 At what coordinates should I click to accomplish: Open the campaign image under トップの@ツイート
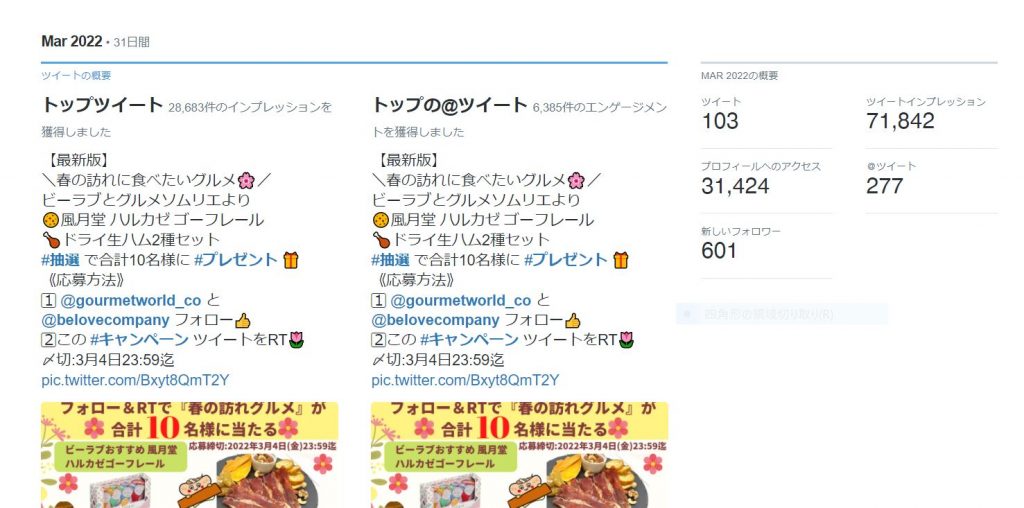[520, 455]
